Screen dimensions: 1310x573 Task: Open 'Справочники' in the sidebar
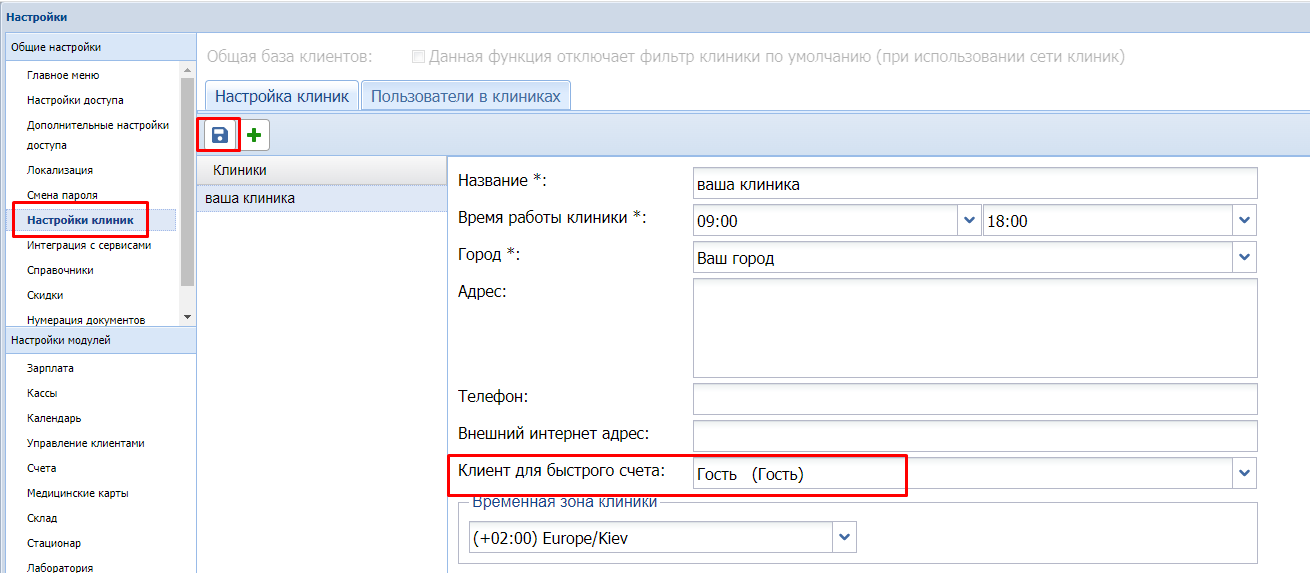tap(60, 270)
